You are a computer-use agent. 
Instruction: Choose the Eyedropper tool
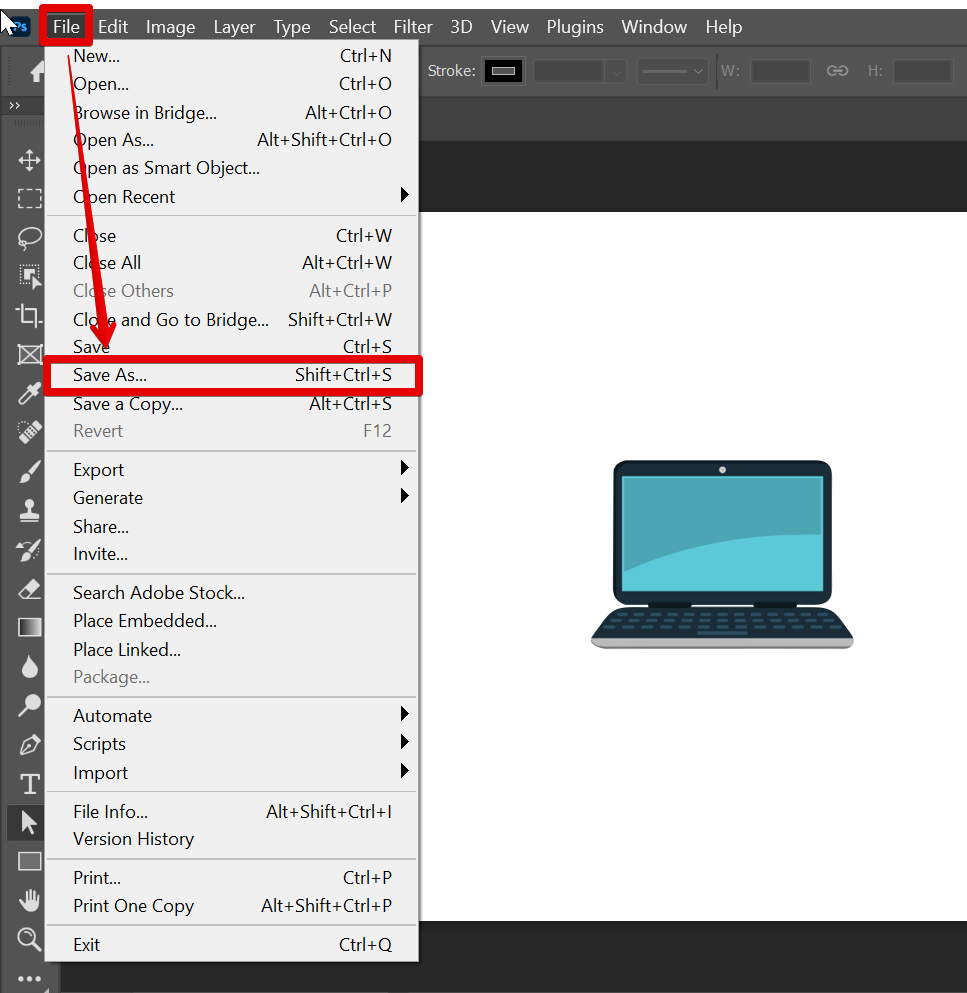point(29,394)
